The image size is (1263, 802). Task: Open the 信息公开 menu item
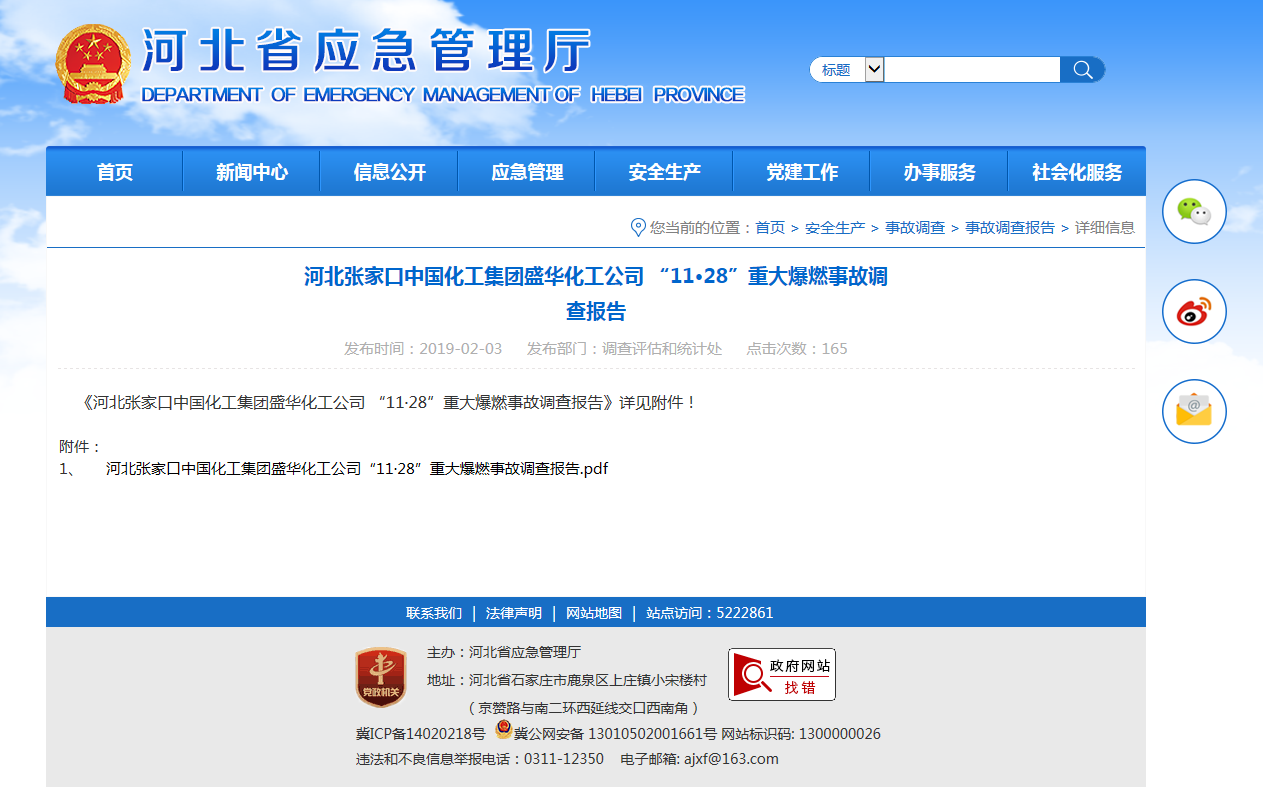pyautogui.click(x=390, y=172)
